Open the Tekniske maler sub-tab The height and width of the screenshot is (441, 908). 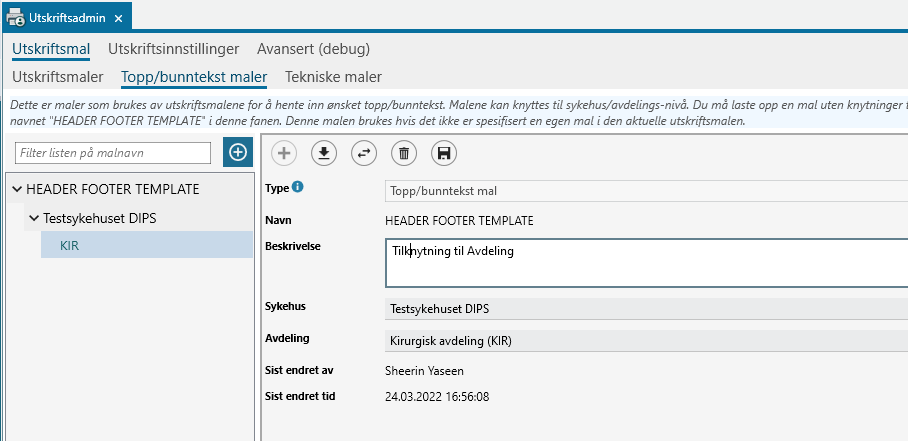coord(334,77)
